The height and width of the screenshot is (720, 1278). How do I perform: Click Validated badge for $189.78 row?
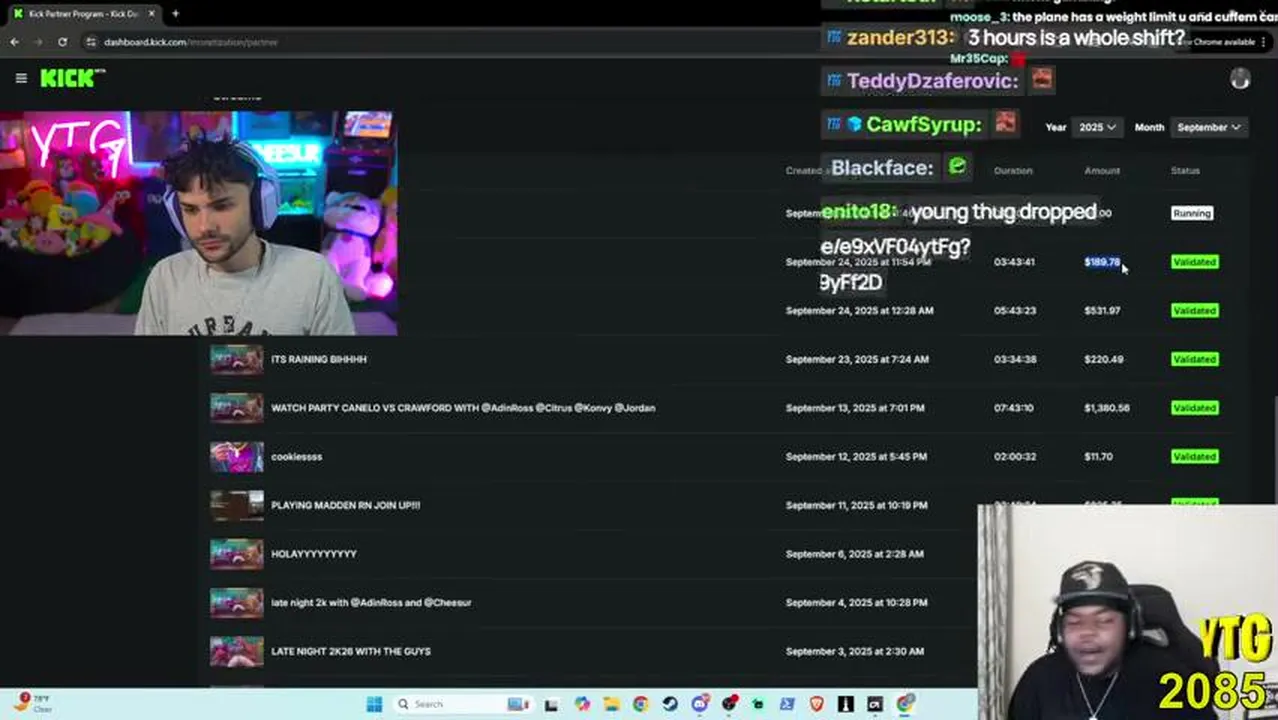tap(1194, 262)
